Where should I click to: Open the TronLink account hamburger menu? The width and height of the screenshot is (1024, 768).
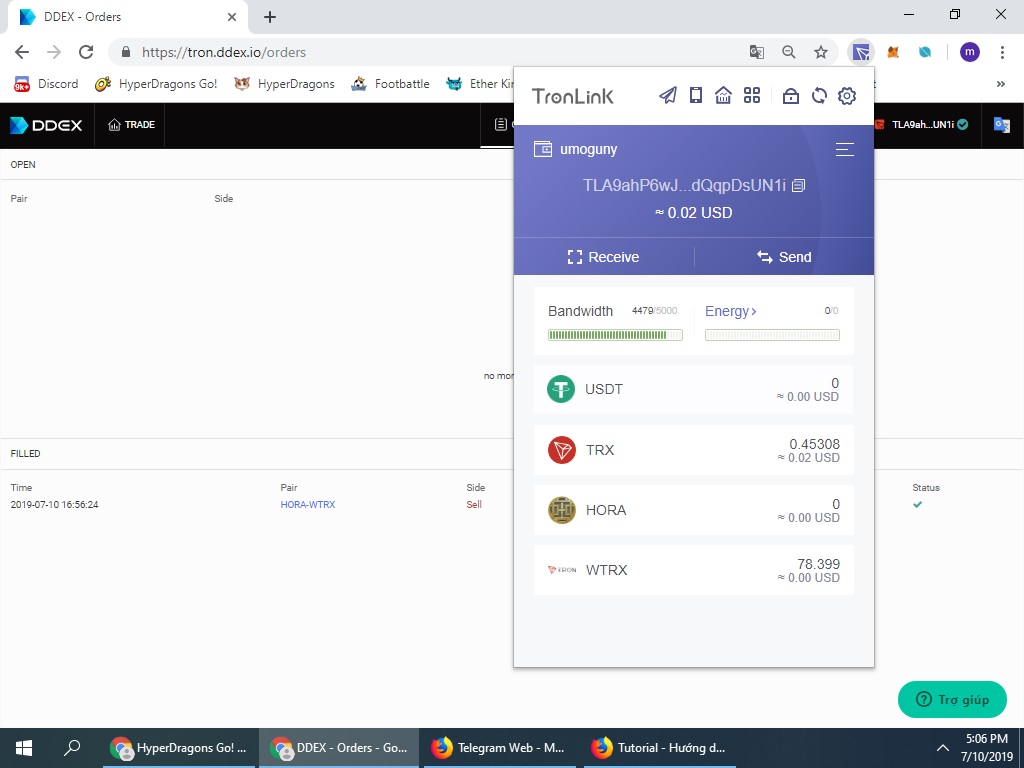point(844,150)
